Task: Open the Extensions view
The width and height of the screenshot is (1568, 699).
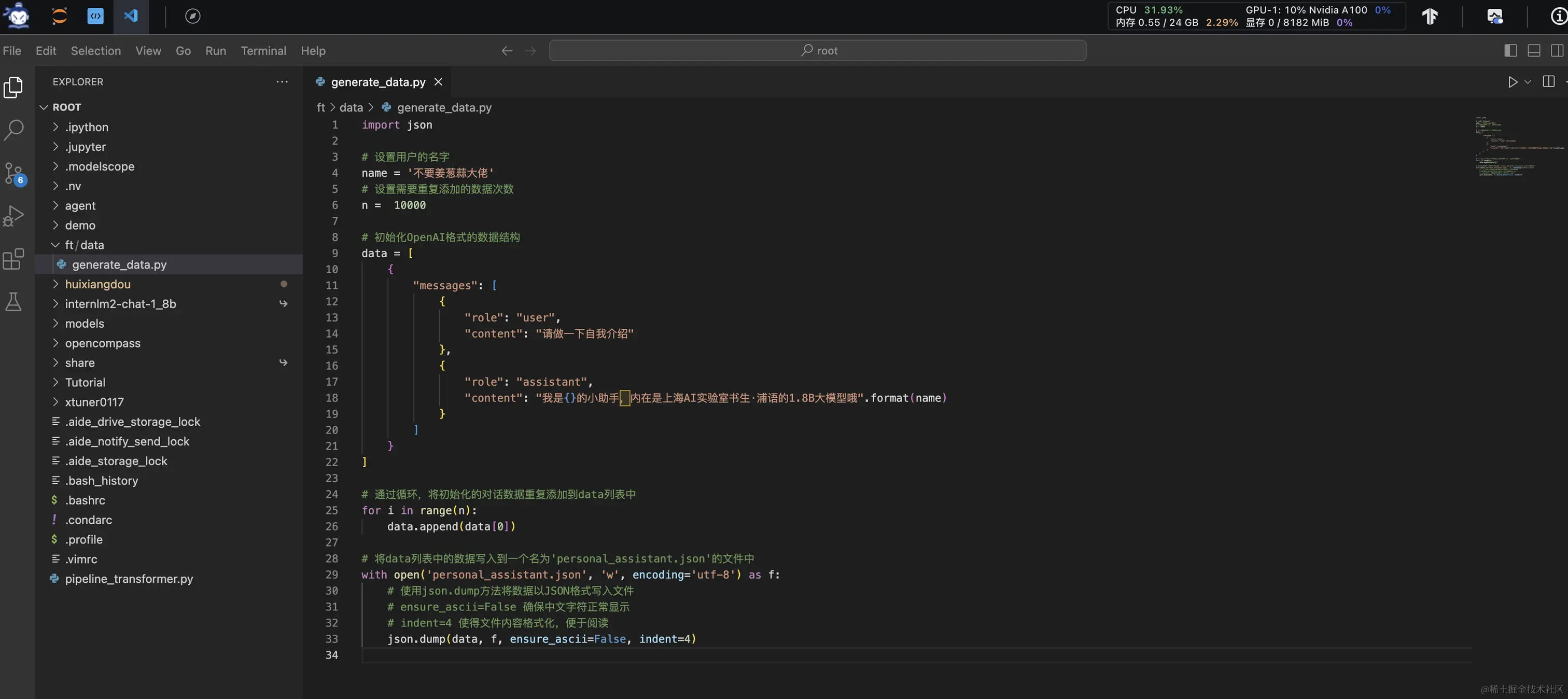Action: pyautogui.click(x=13, y=259)
